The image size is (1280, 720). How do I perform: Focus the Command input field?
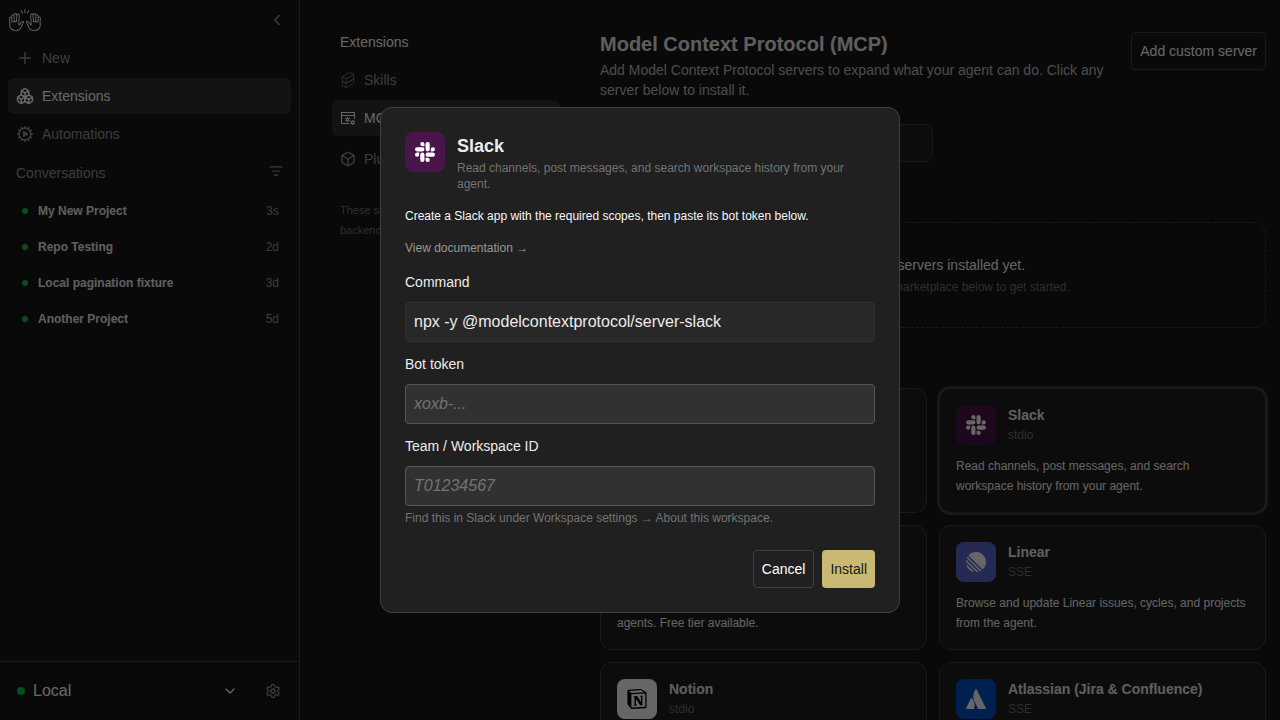640,322
